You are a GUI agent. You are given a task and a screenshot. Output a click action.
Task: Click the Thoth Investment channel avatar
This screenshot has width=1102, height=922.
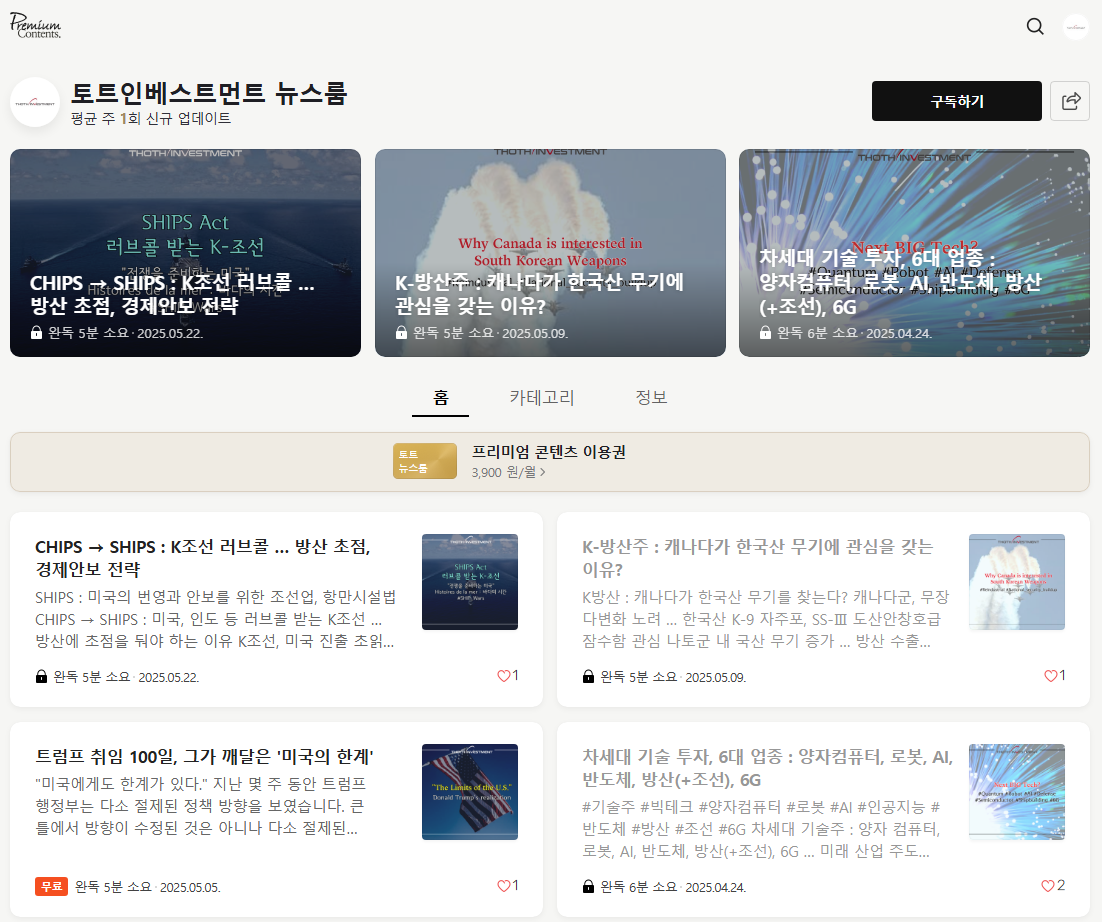[35, 102]
